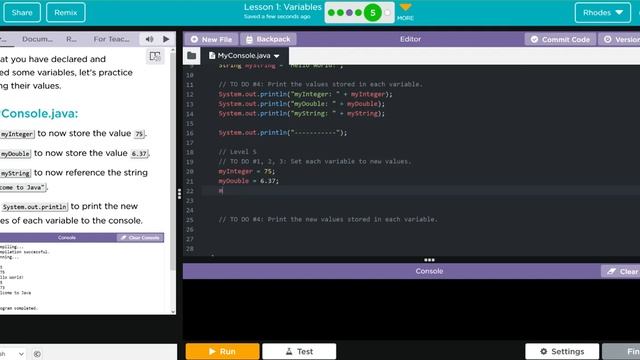This screenshot has height=360, width=640.
Task: Click the example console preview thumbnail
Action: [x=82, y=273]
